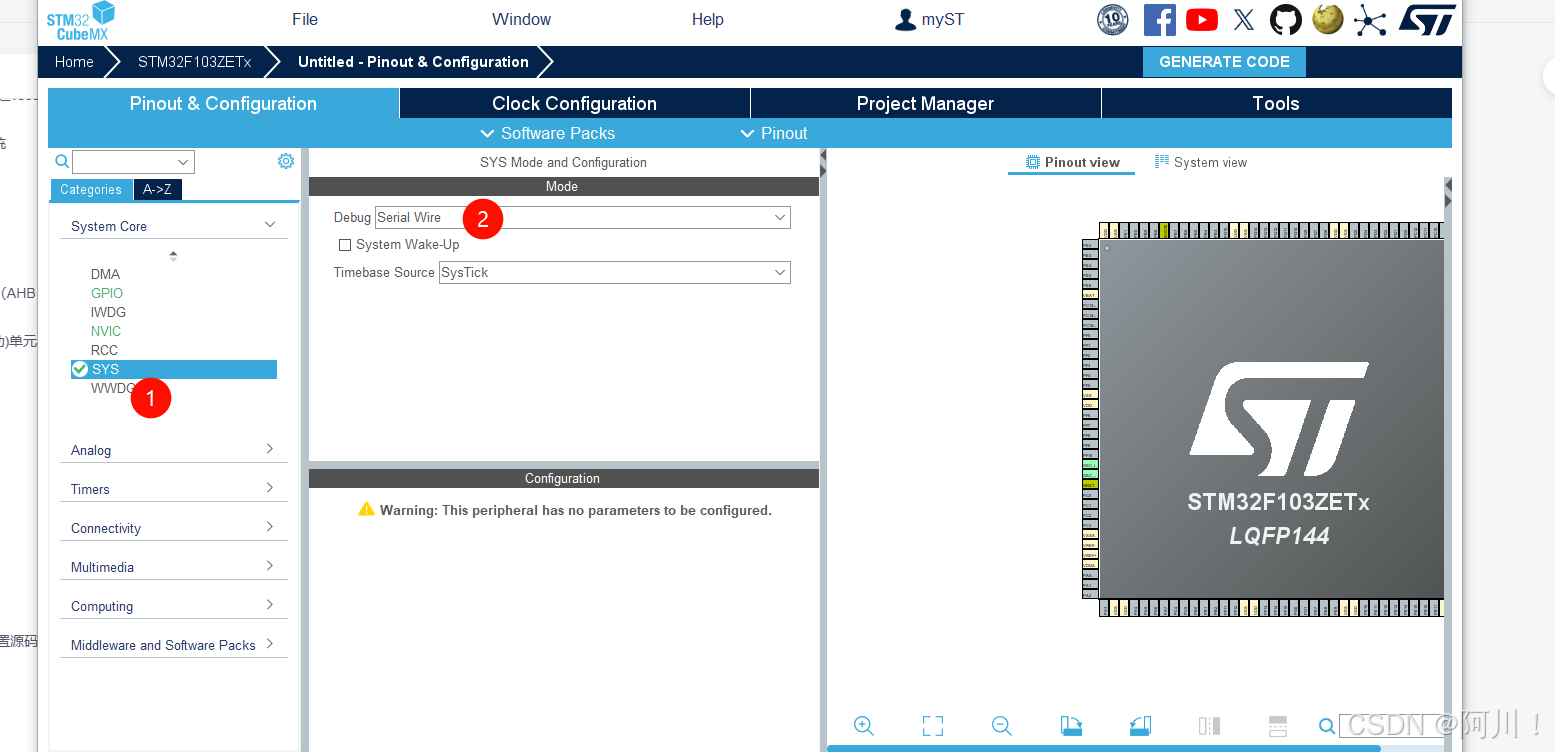
Task: Select GPIO in System Core list
Action: pyautogui.click(x=107, y=293)
